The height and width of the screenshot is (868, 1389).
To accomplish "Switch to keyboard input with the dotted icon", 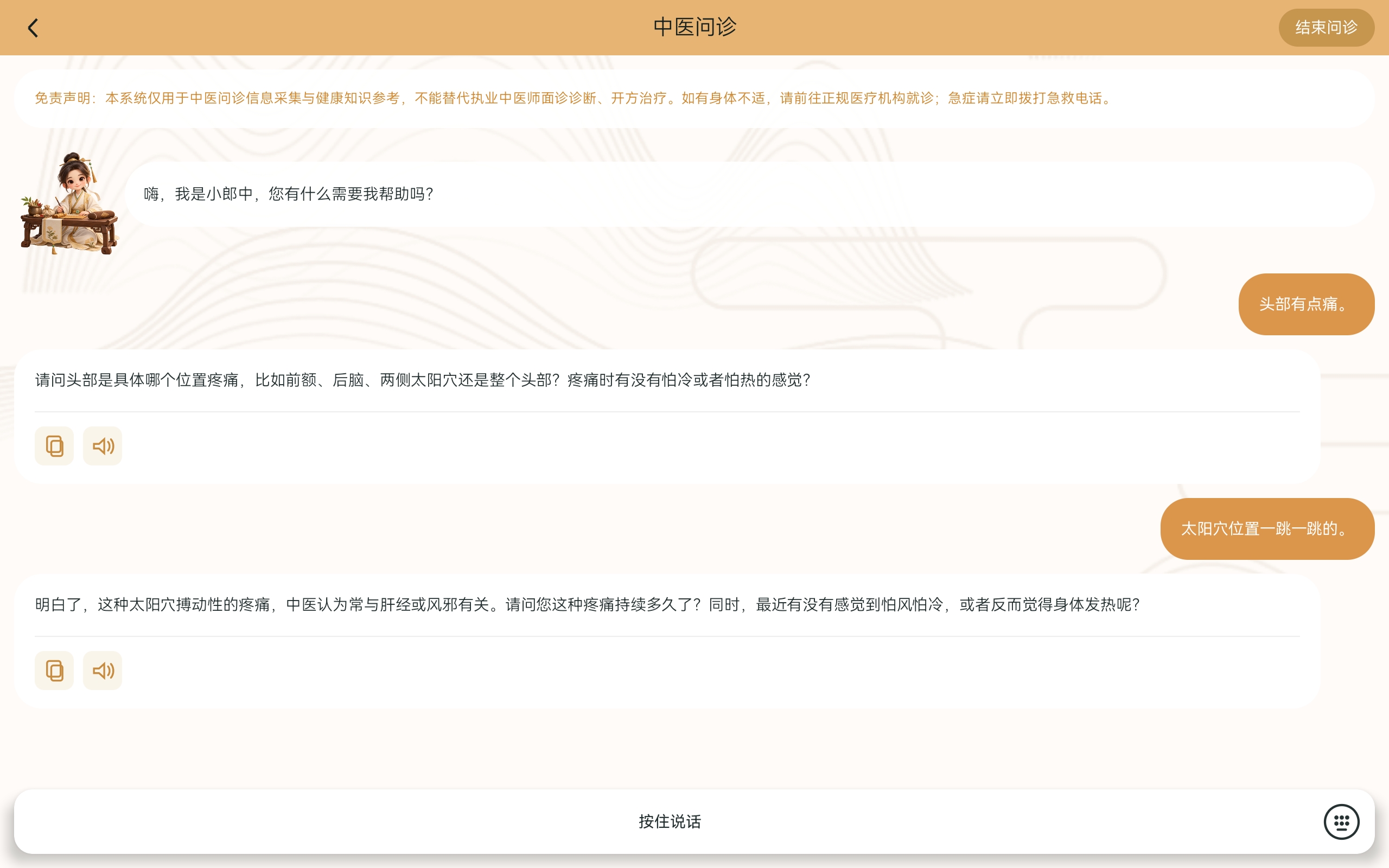I will click(x=1341, y=821).
